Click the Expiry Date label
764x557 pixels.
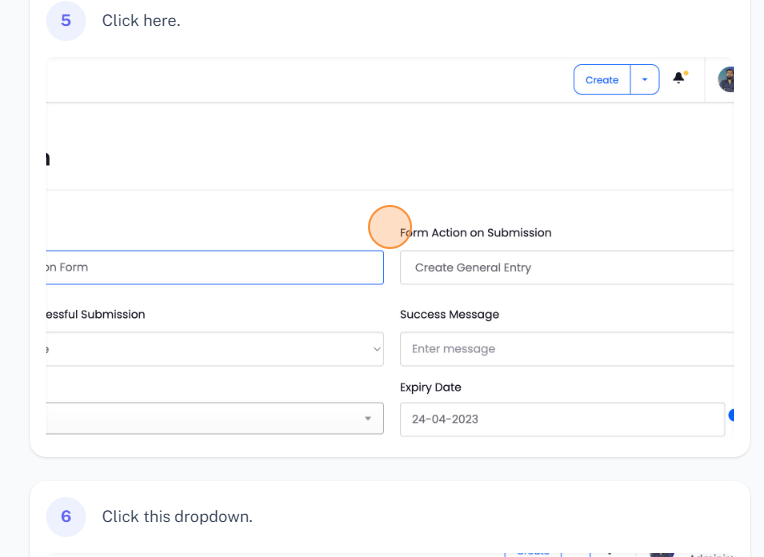click(x=430, y=387)
